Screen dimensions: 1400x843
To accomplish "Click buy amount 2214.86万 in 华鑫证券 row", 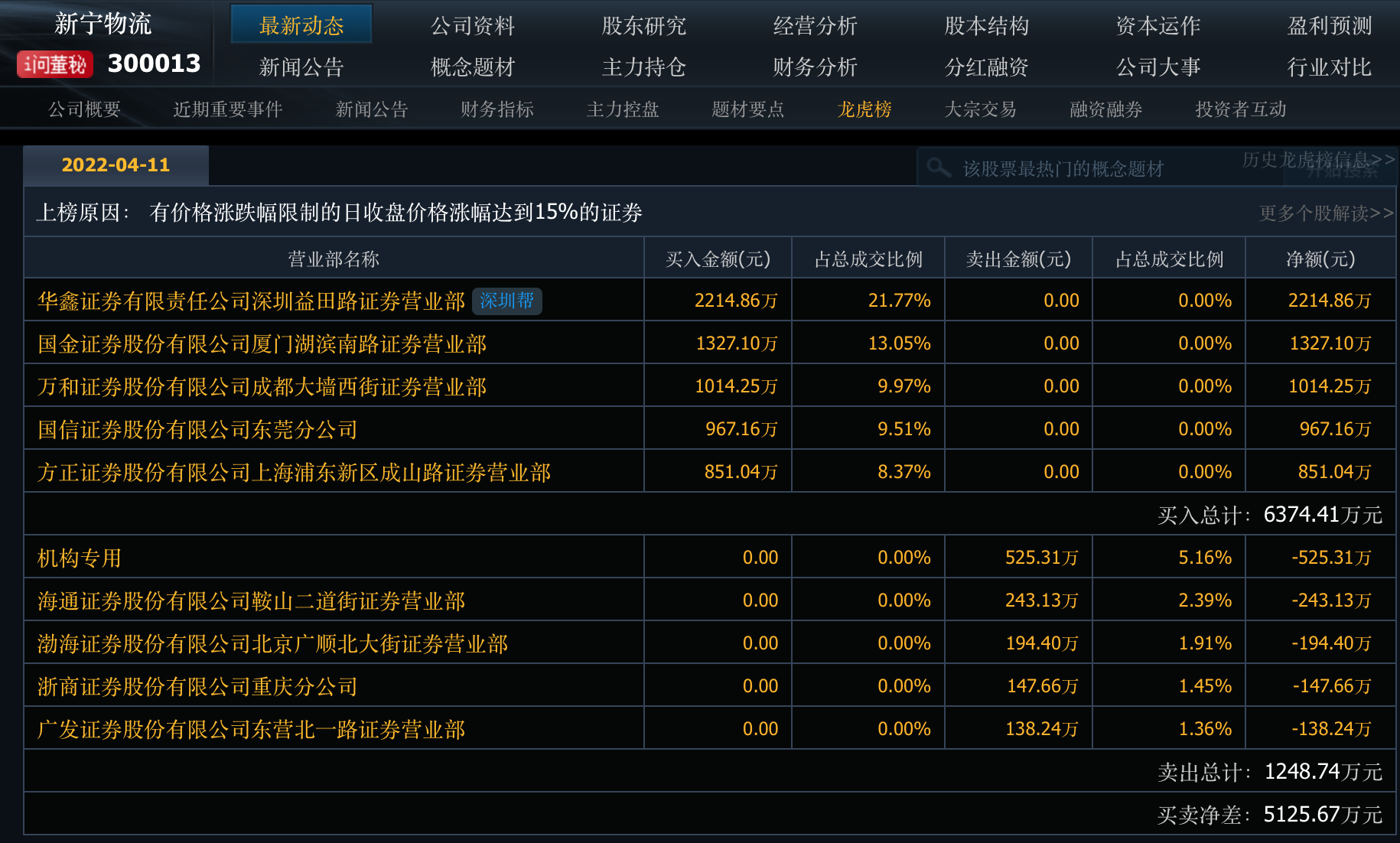I will [736, 301].
